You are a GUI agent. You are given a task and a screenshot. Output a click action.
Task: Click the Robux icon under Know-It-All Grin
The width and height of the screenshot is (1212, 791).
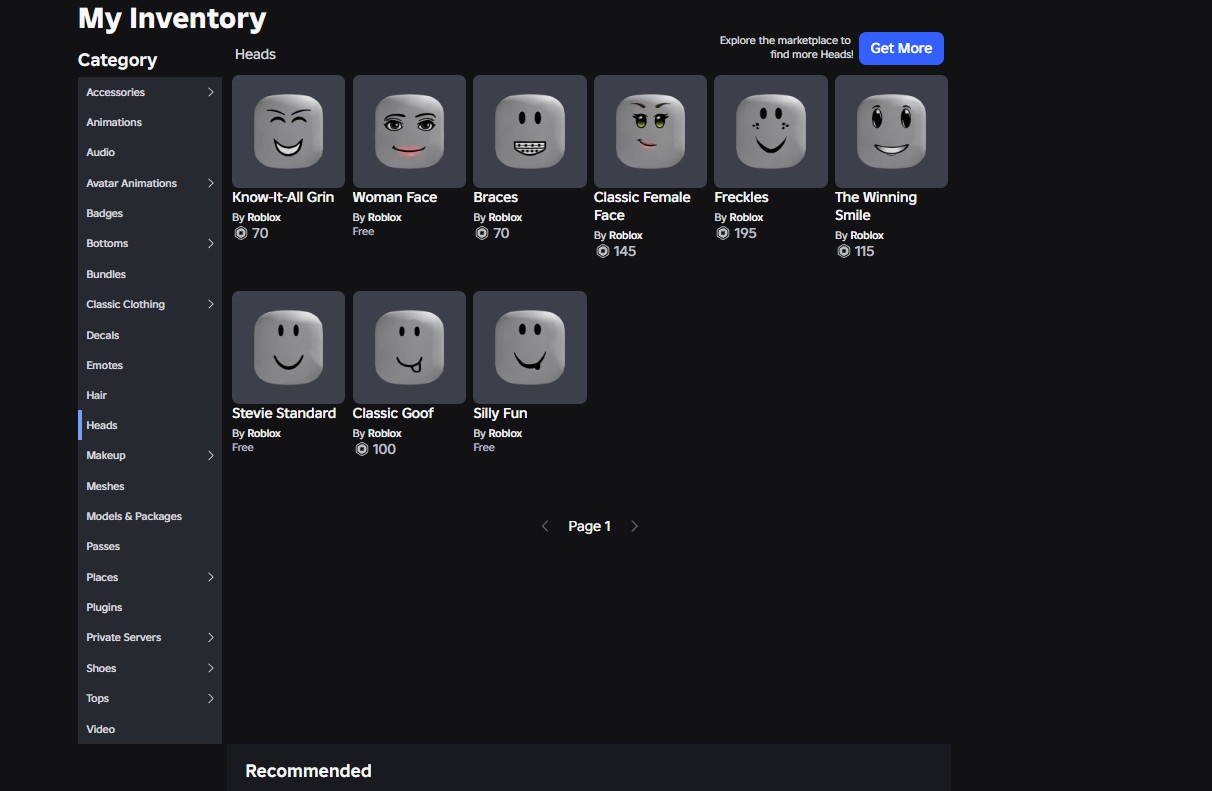pos(240,233)
